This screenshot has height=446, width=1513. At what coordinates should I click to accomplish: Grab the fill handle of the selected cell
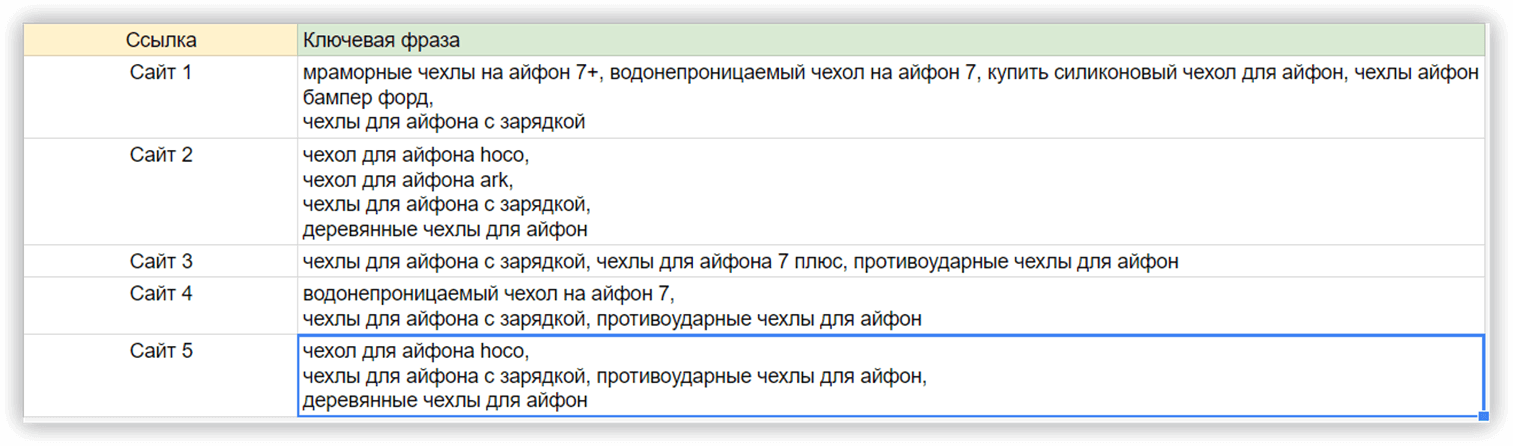[1484, 415]
